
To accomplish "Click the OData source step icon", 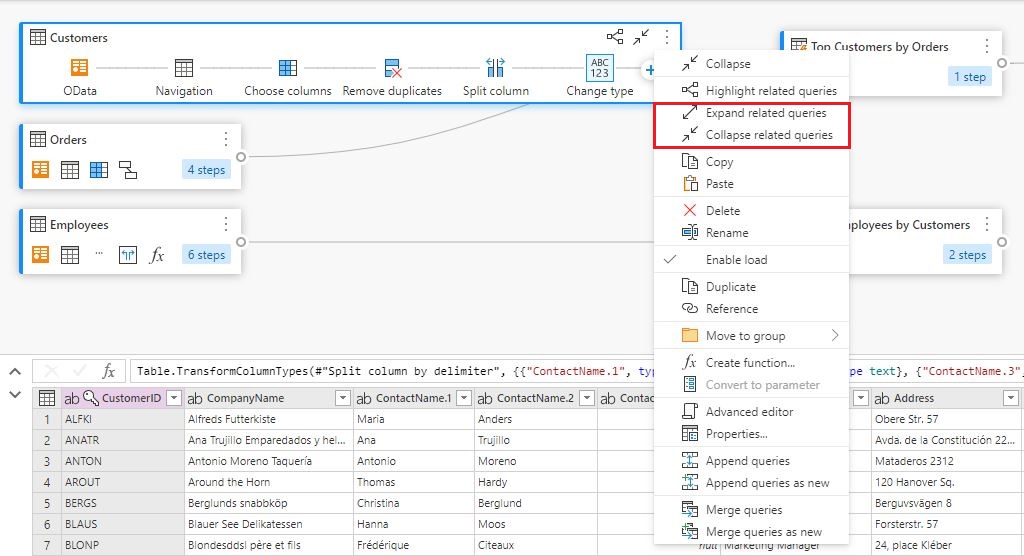I will 79,68.
